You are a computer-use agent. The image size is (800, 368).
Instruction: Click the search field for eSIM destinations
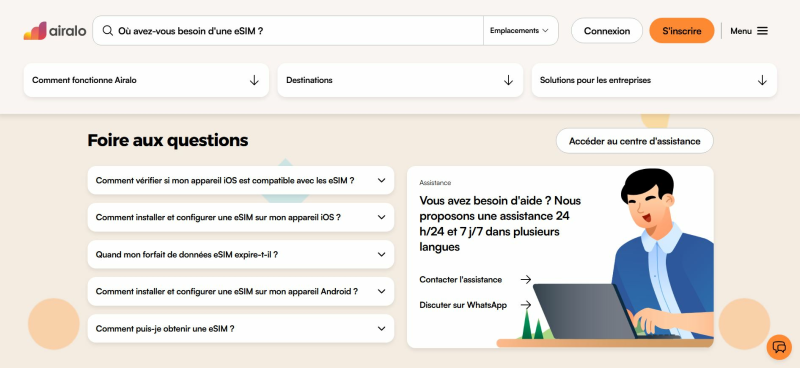(288, 31)
